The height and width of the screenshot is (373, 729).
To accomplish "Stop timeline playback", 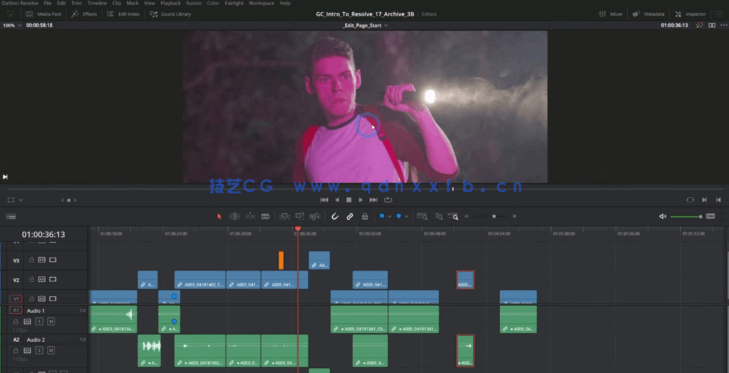I will [349, 200].
